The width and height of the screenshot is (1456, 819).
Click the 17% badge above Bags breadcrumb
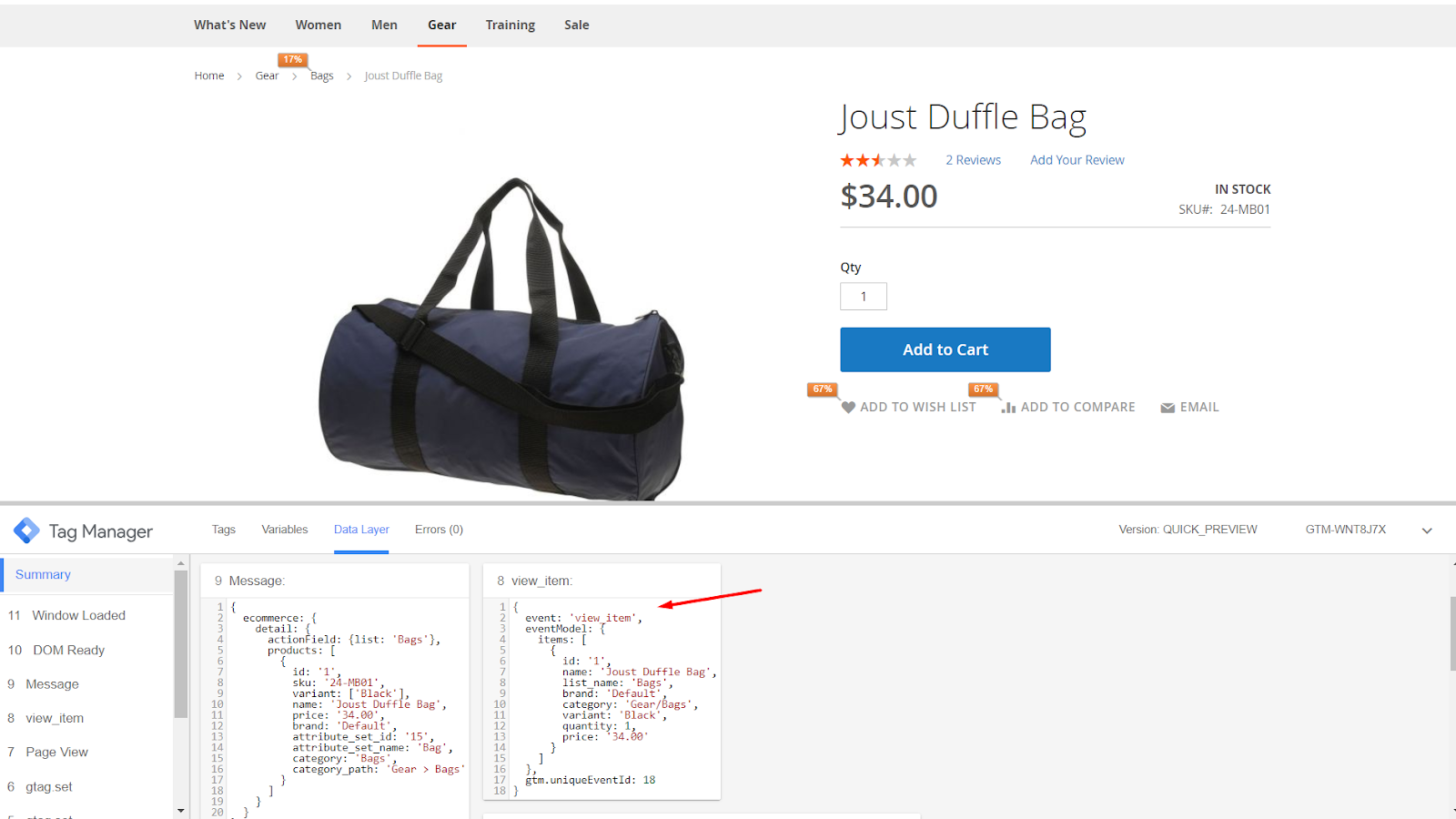click(x=292, y=60)
